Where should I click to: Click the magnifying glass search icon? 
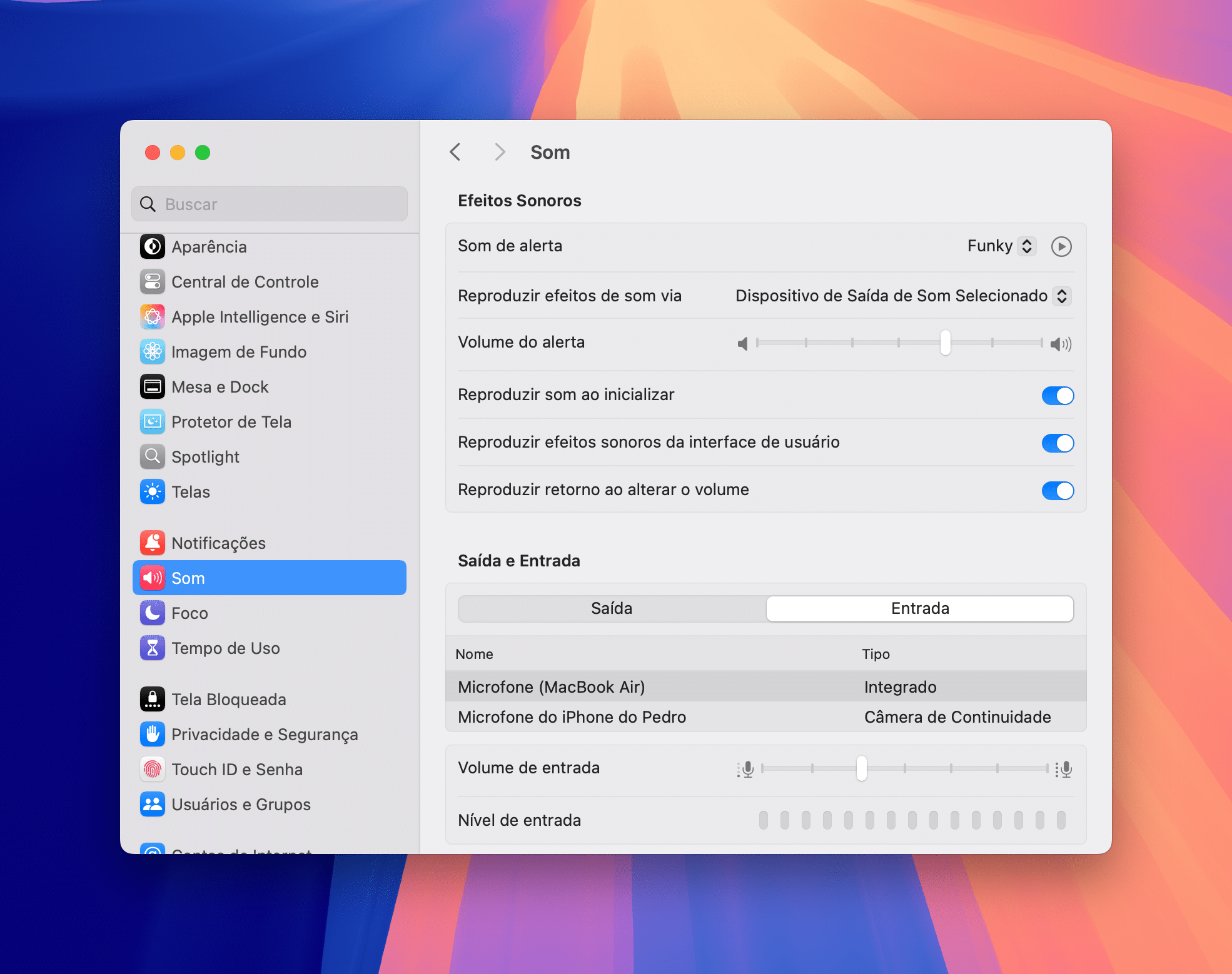pyautogui.click(x=148, y=204)
